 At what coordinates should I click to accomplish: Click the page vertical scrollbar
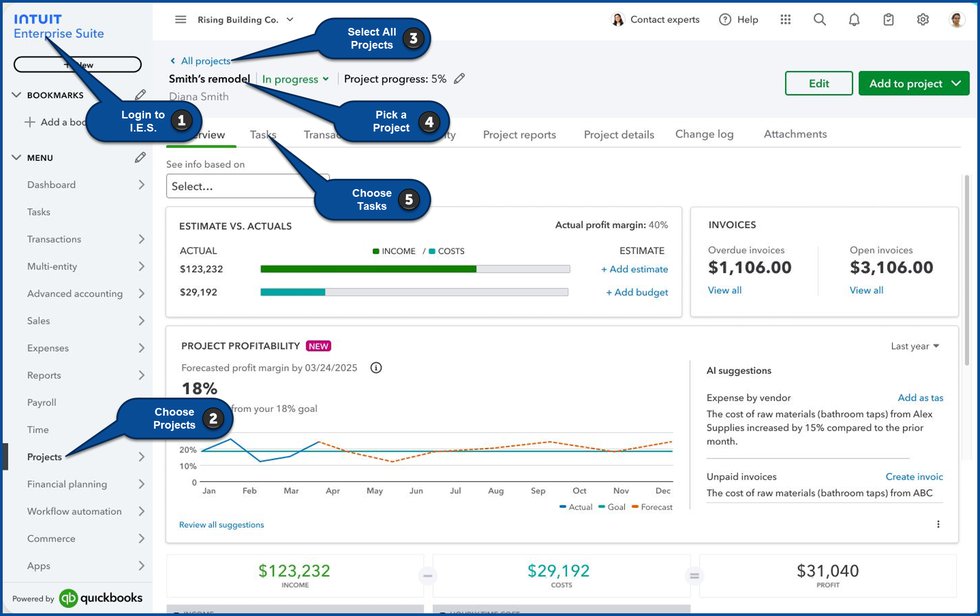[967, 269]
